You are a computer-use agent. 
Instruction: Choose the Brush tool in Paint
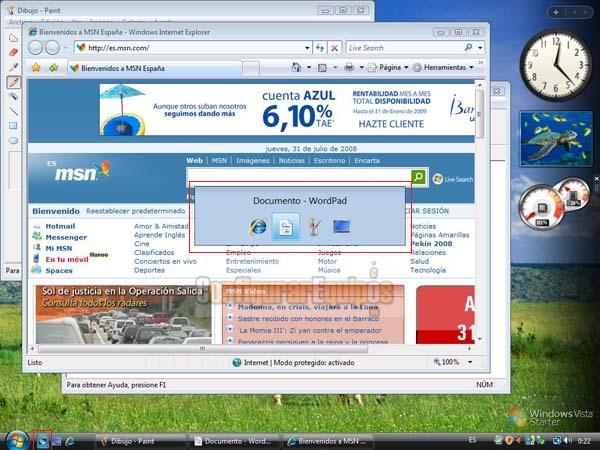(x=13, y=96)
